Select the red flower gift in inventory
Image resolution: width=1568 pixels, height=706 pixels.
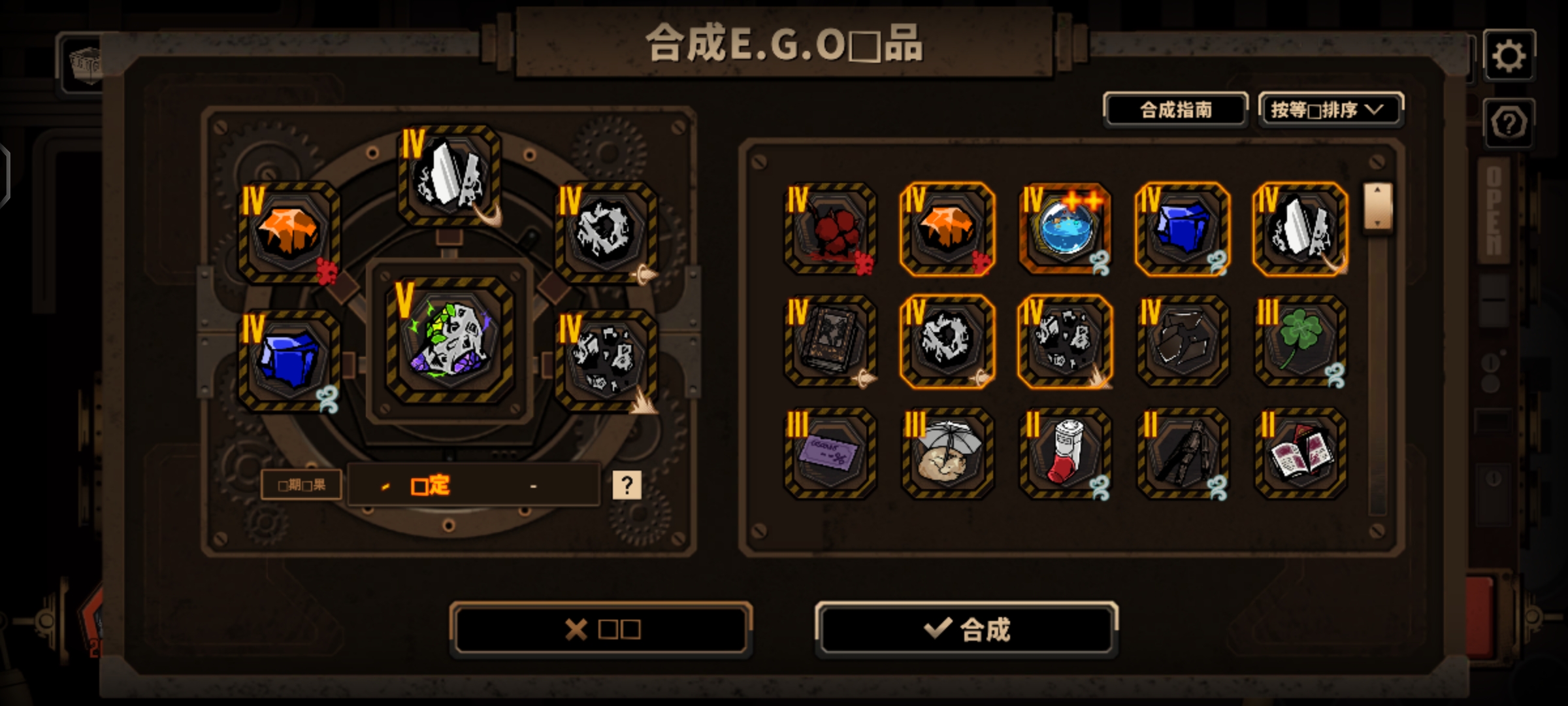coord(830,229)
